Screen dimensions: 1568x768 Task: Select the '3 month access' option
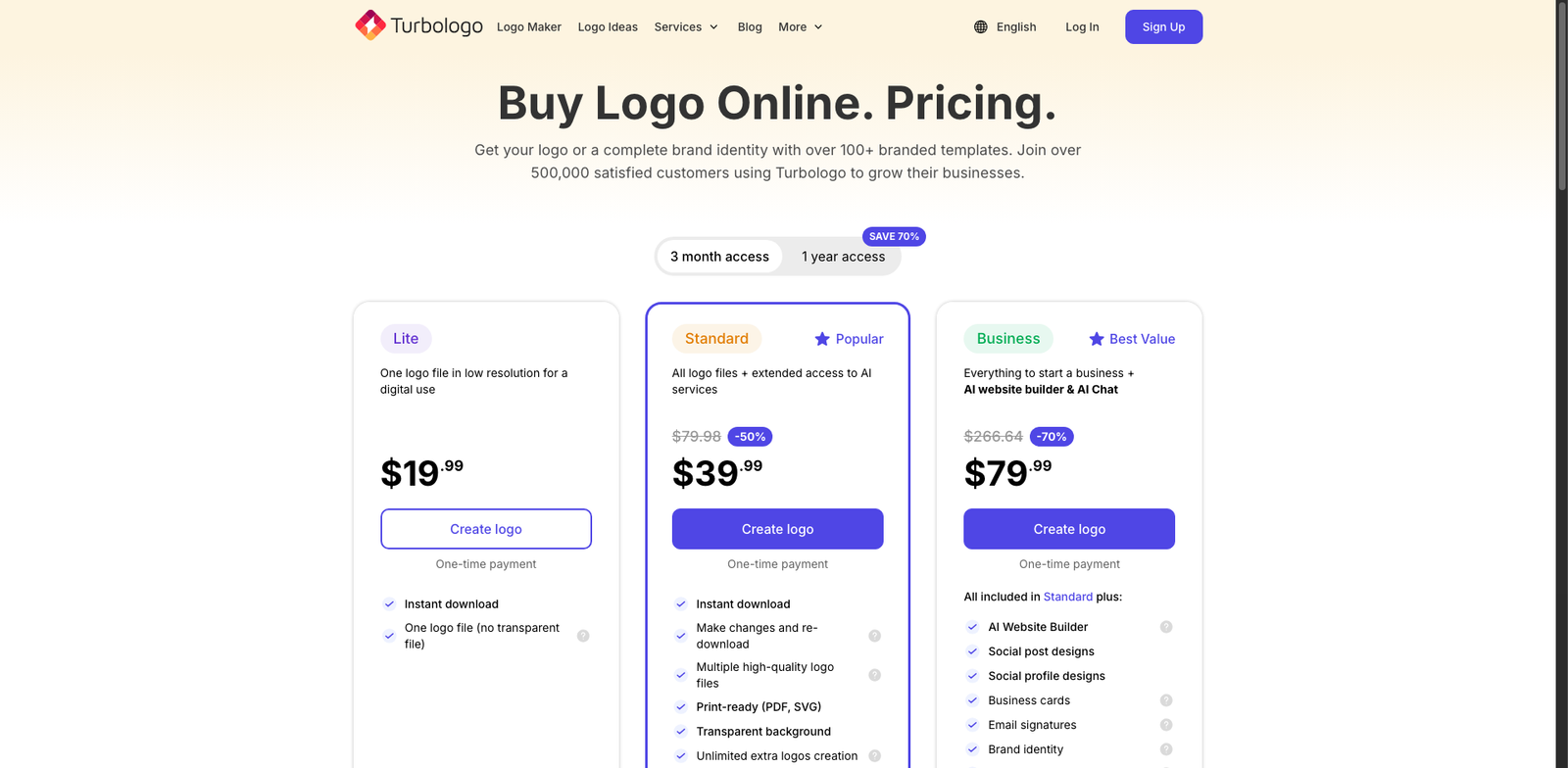pos(719,256)
